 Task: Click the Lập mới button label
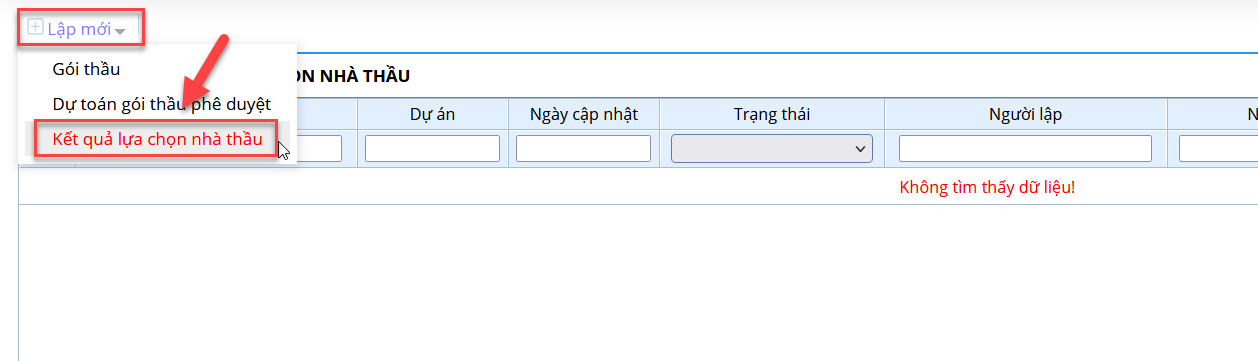[x=79, y=29]
